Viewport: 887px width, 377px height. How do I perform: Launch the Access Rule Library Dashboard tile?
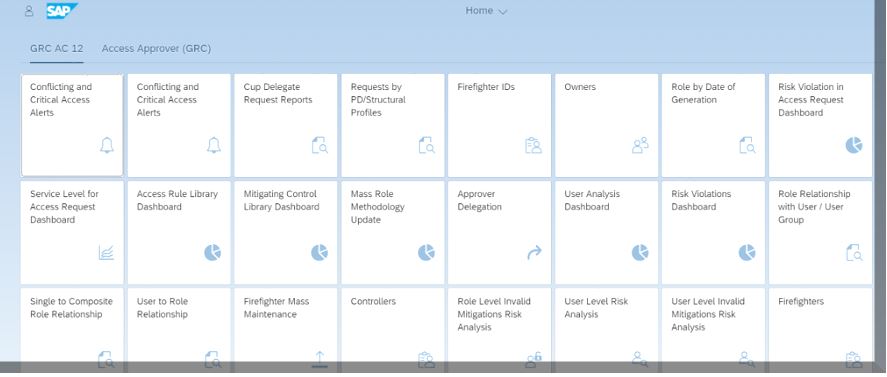tap(179, 232)
